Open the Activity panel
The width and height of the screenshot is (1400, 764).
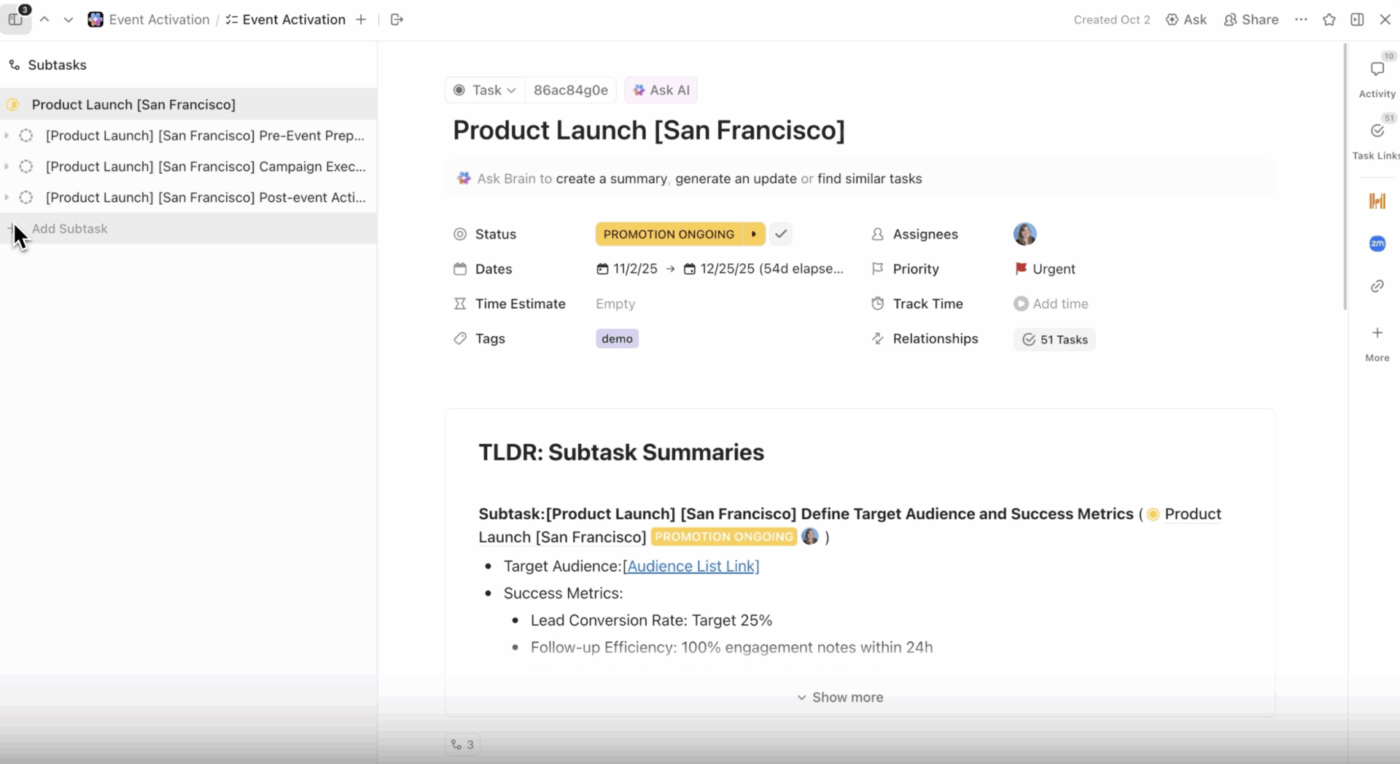coord(1377,77)
